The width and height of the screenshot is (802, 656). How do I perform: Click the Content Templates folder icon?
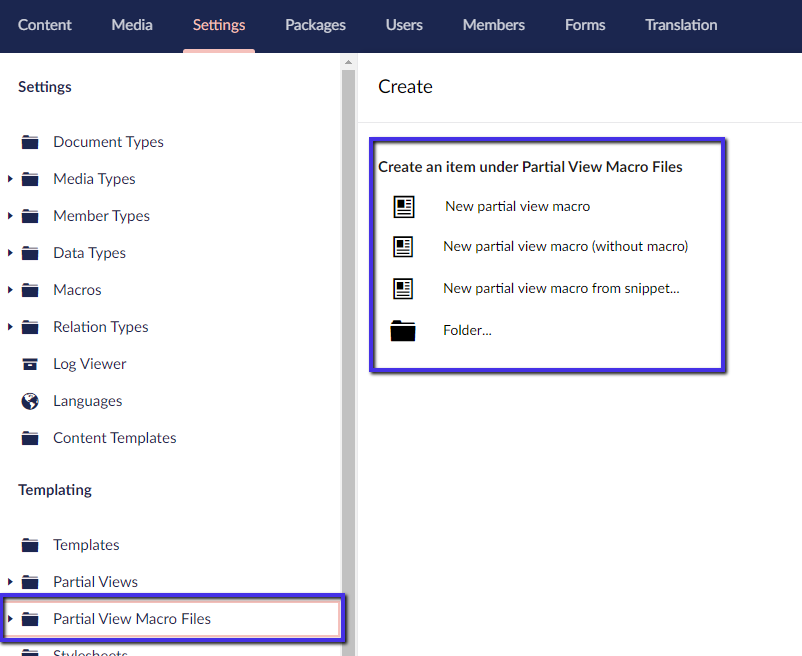pyautogui.click(x=31, y=438)
